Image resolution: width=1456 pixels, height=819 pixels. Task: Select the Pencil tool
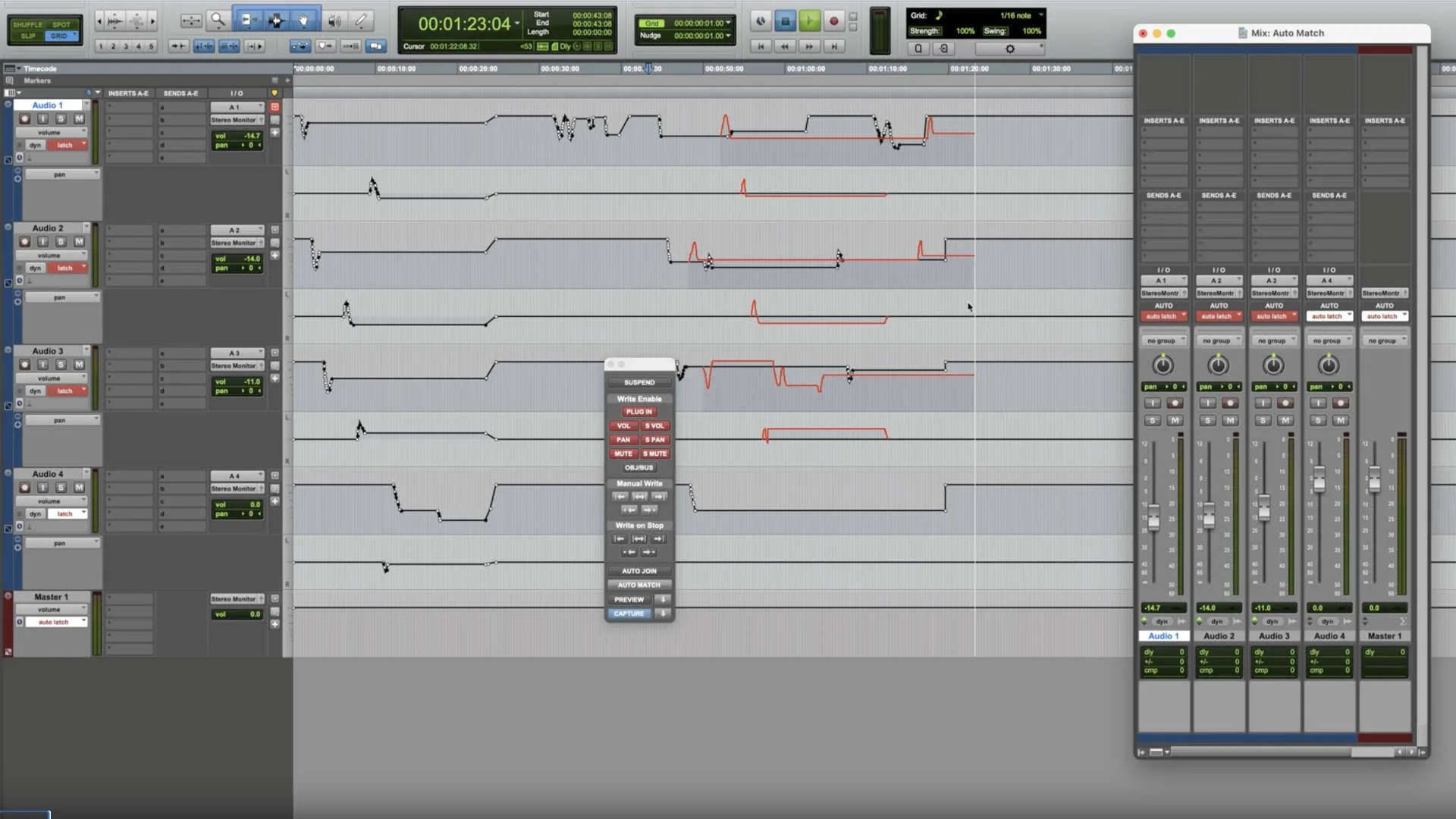click(x=362, y=20)
